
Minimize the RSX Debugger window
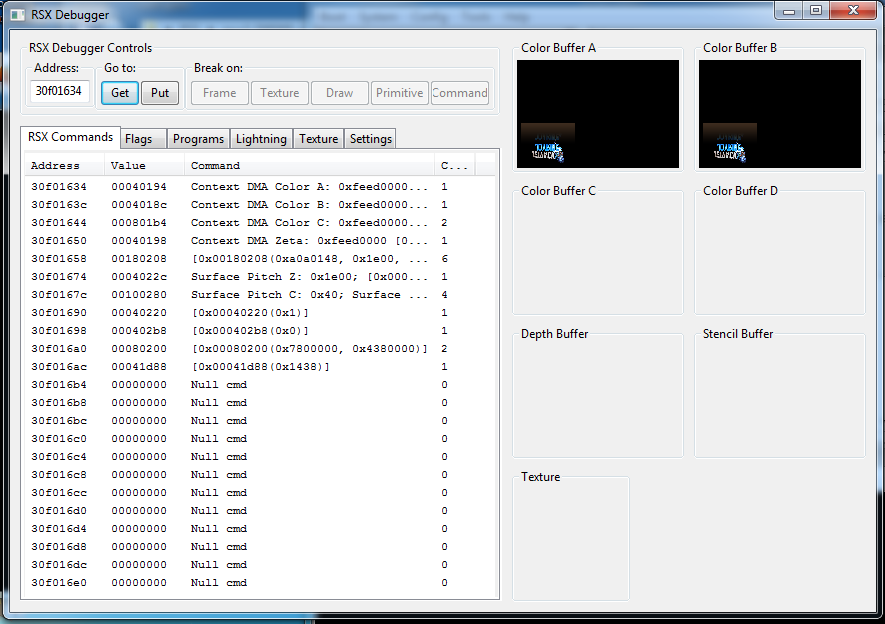(x=789, y=11)
